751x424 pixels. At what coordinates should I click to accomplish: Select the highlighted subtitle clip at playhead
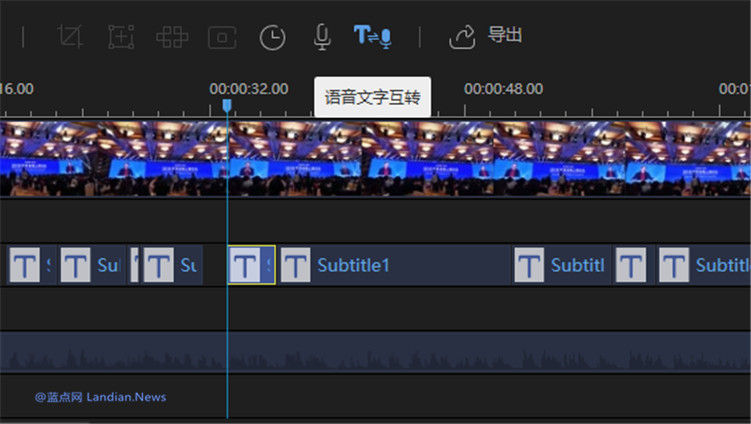click(251, 265)
